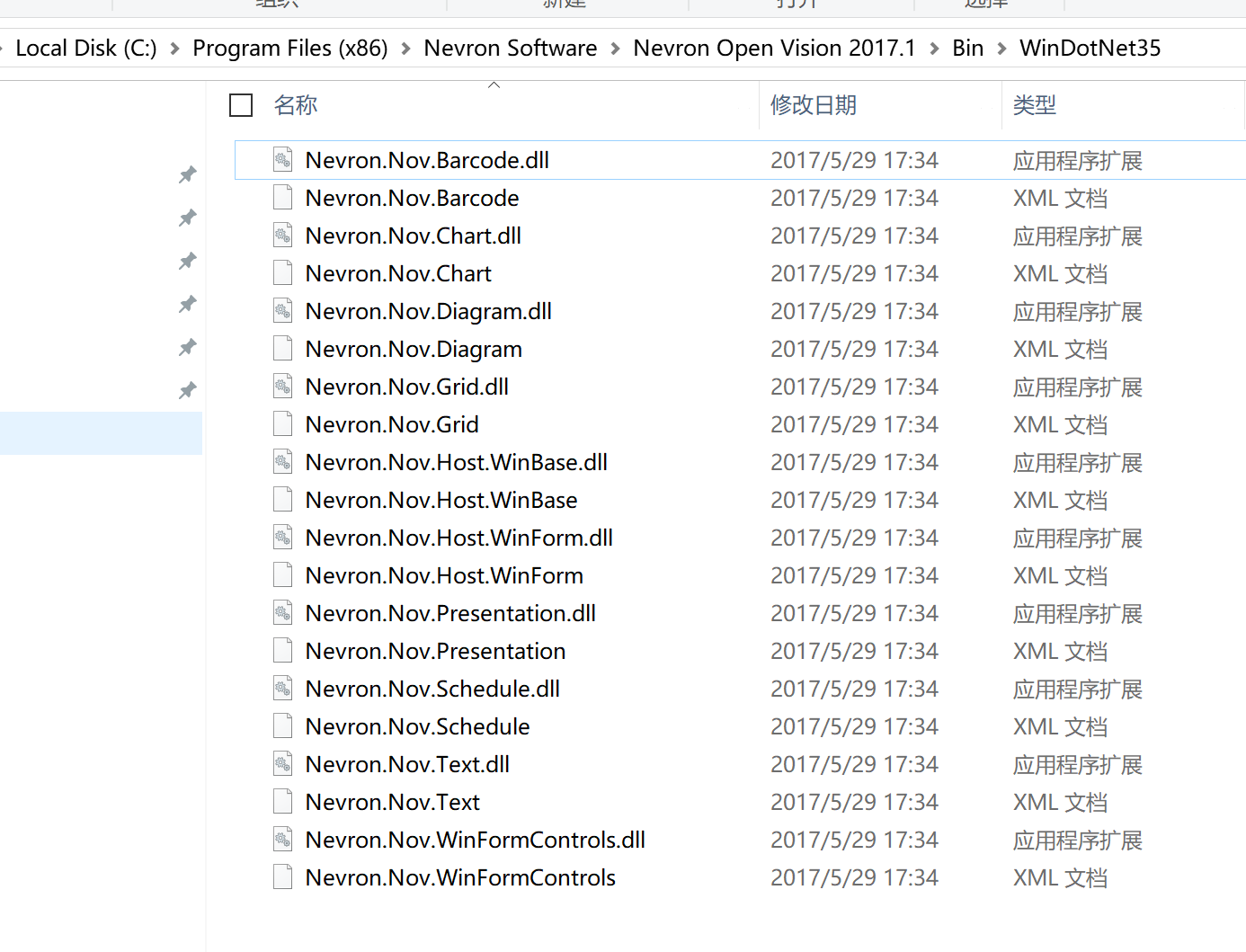Screen dimensions: 1246x952
Task: Click the Nevron.Nov.Presentation XML document icon
Action: (282, 651)
